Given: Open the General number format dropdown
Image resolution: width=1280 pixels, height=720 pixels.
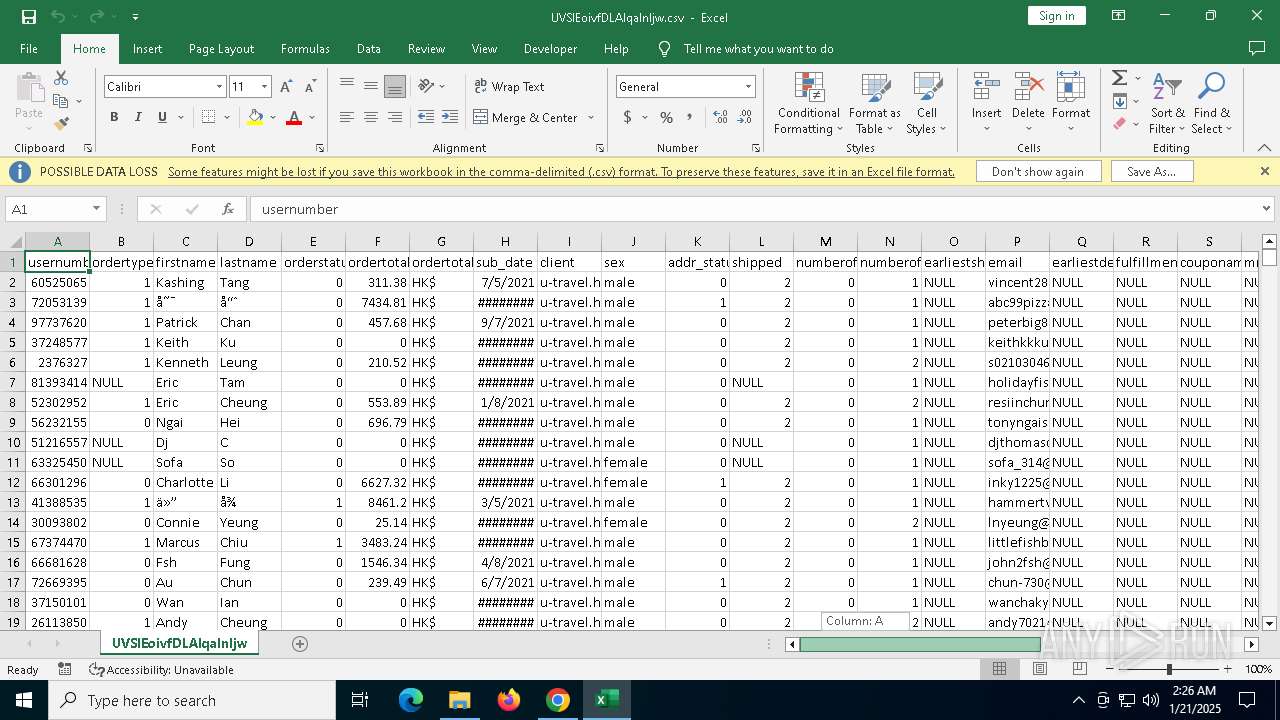Looking at the screenshot, I should coord(747,87).
